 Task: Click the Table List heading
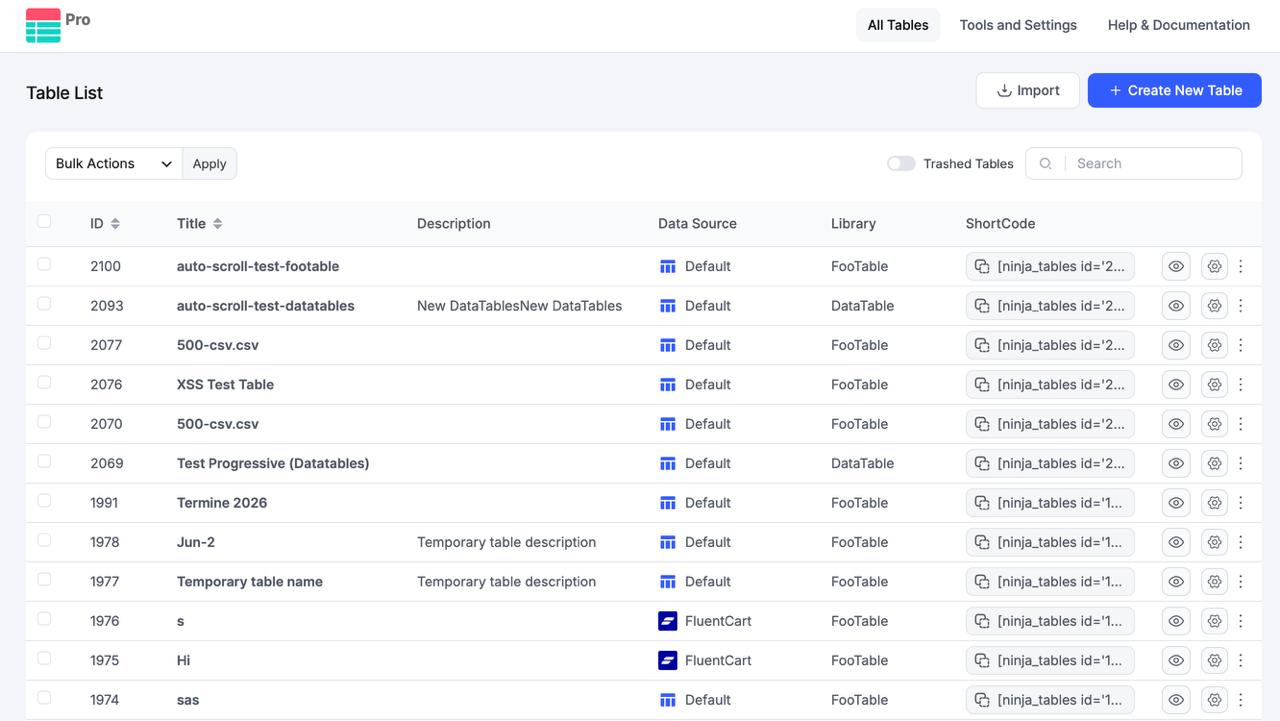coord(65,93)
